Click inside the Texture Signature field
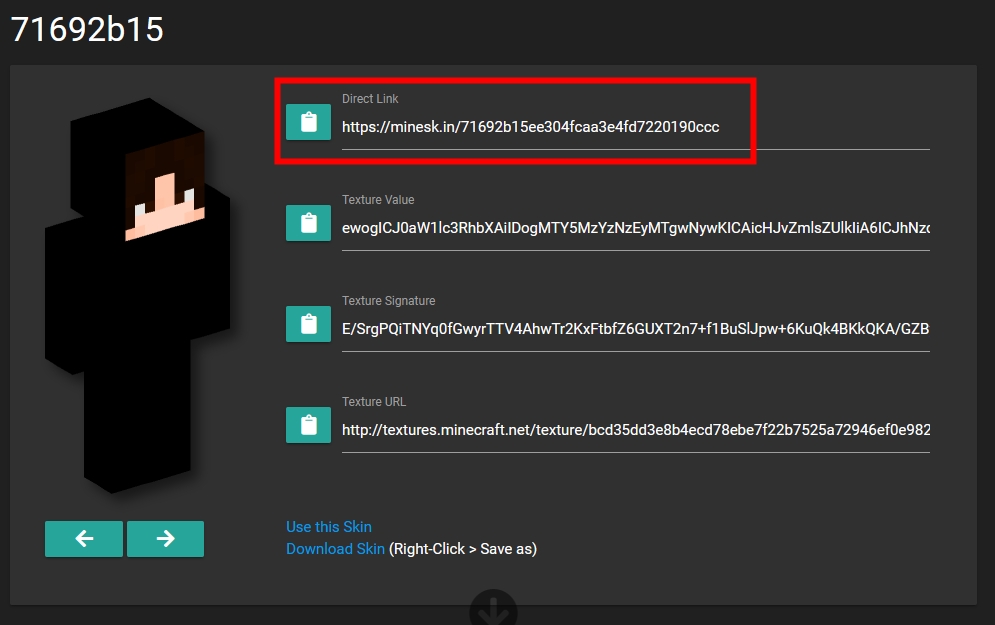 tap(634, 330)
